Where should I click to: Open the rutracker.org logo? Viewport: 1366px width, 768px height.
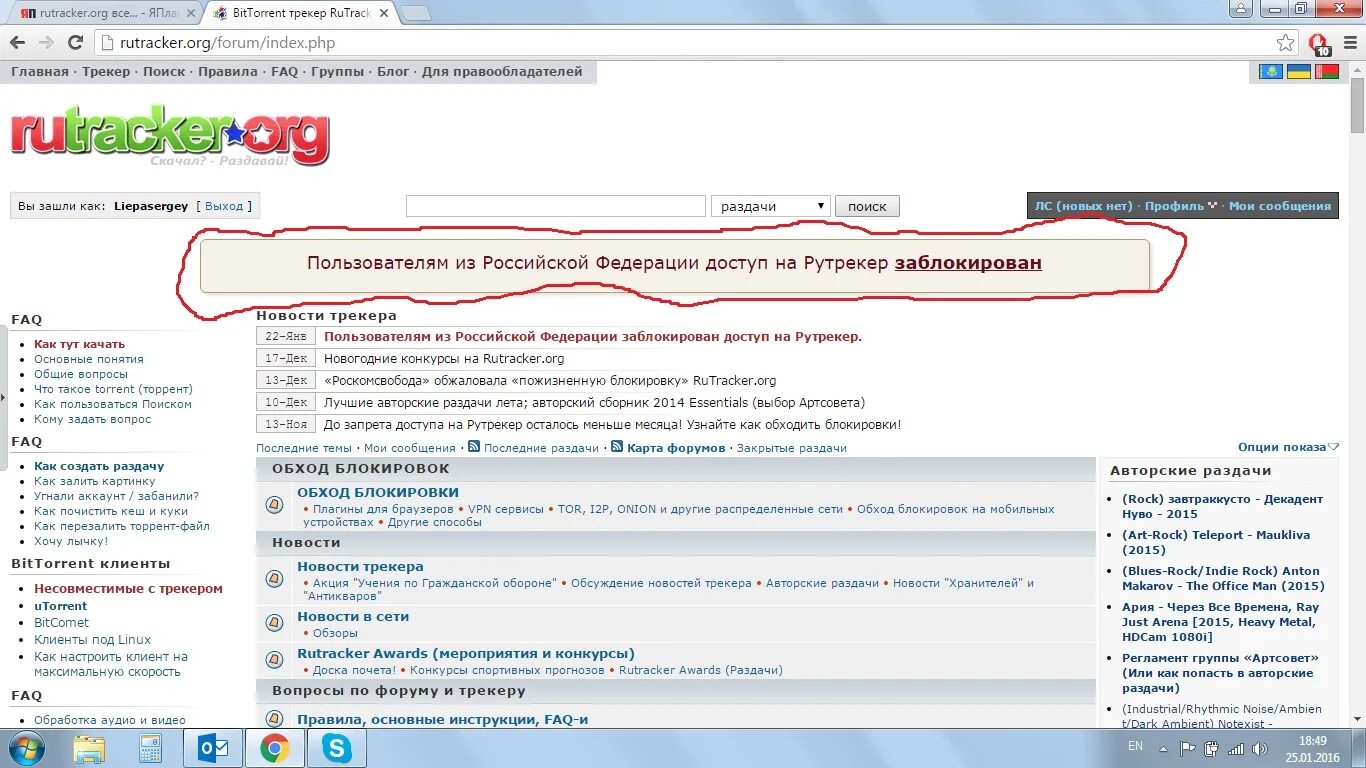coord(170,136)
